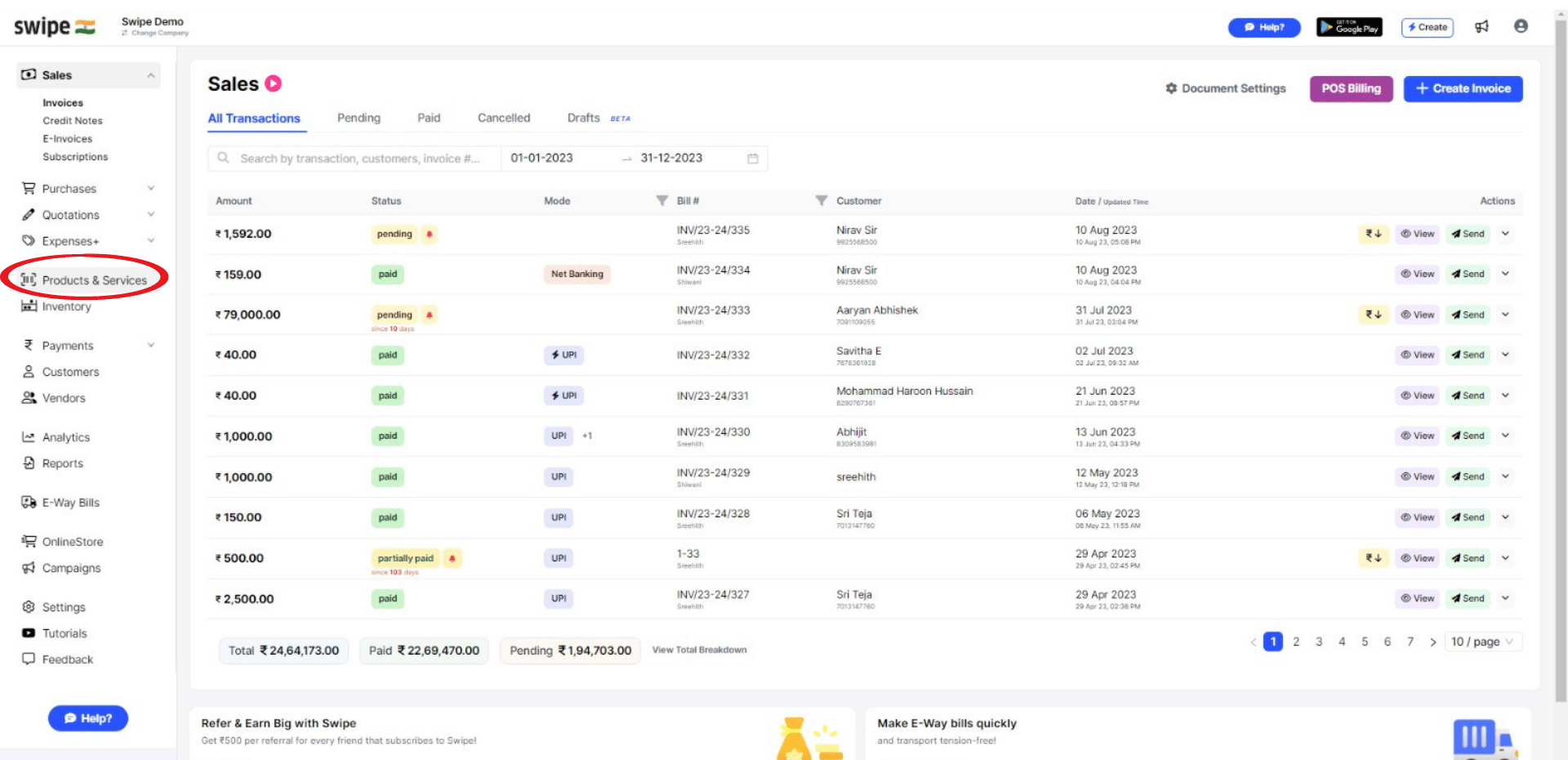Click the Create Invoice button

tap(1462, 88)
